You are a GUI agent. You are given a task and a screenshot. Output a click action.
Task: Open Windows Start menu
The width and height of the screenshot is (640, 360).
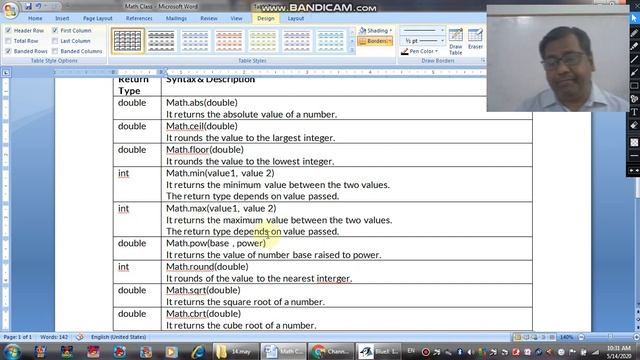click(x=12, y=351)
